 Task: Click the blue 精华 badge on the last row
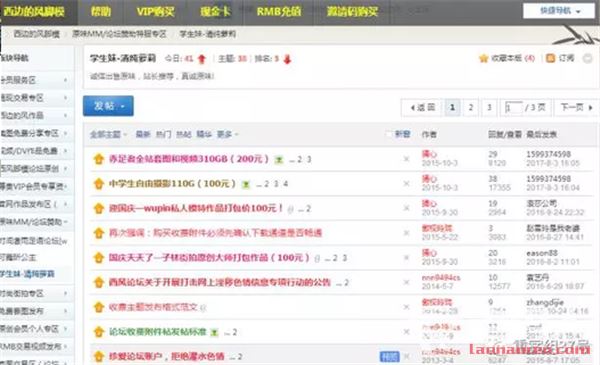click(x=389, y=357)
